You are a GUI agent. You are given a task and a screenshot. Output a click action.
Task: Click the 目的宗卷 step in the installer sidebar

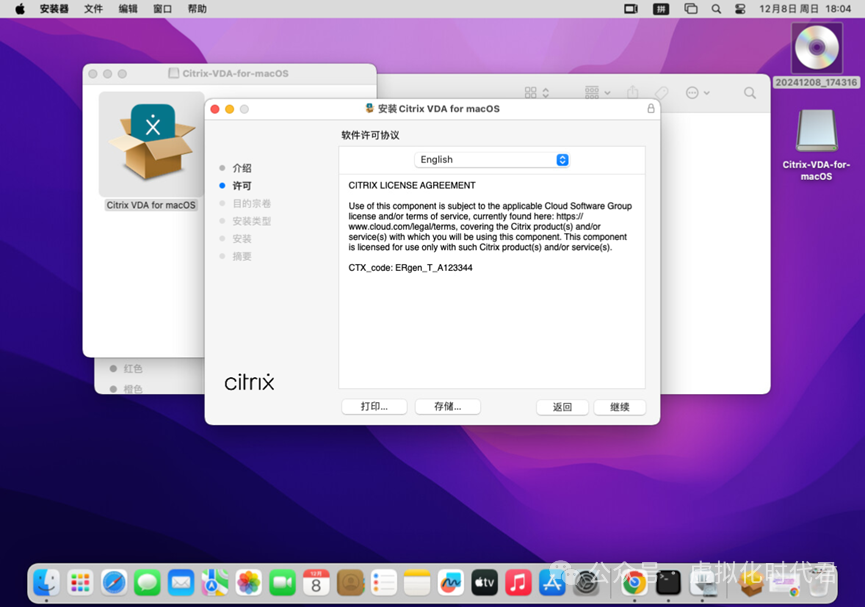click(252, 203)
